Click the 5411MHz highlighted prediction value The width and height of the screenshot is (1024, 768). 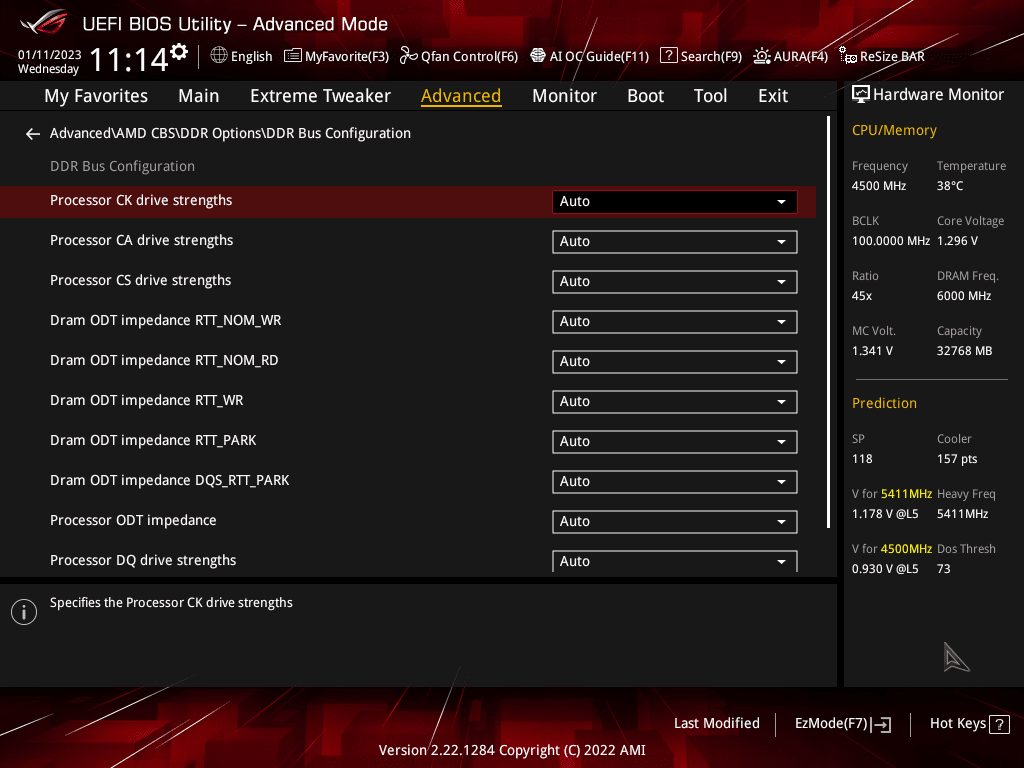[906, 494]
